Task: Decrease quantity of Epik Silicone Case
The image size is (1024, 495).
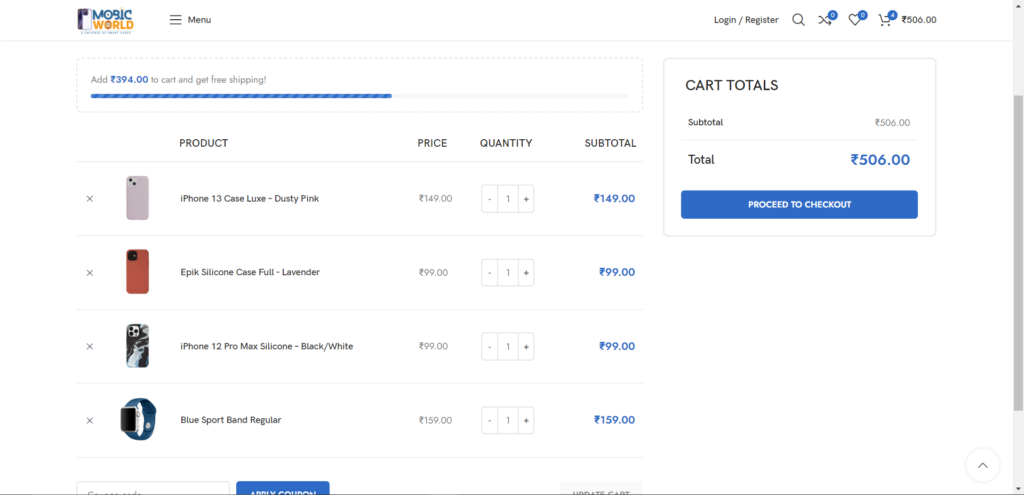Action: (x=490, y=272)
